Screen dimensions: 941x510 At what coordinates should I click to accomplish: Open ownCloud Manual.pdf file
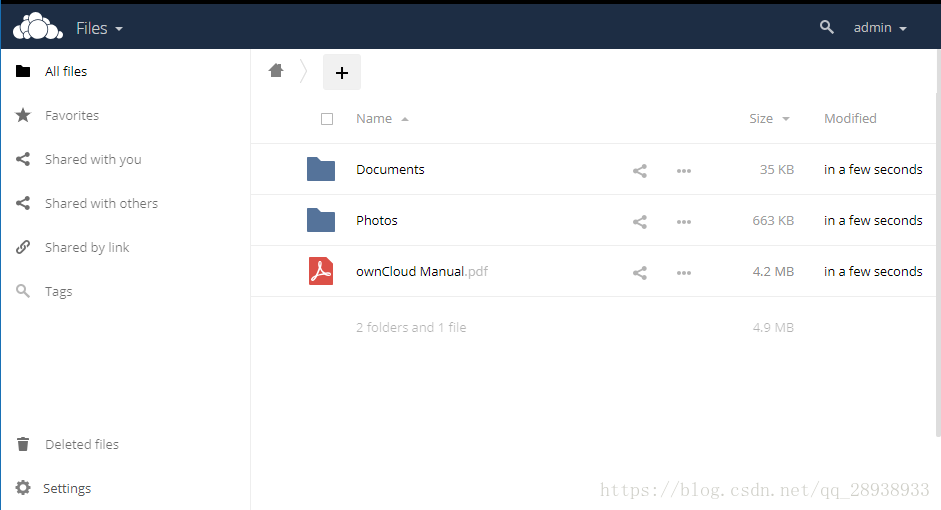point(422,272)
